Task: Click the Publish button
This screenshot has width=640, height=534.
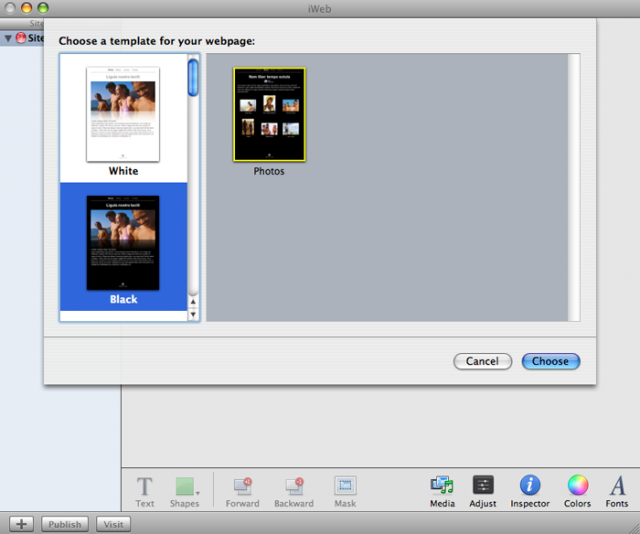Action: (65, 524)
